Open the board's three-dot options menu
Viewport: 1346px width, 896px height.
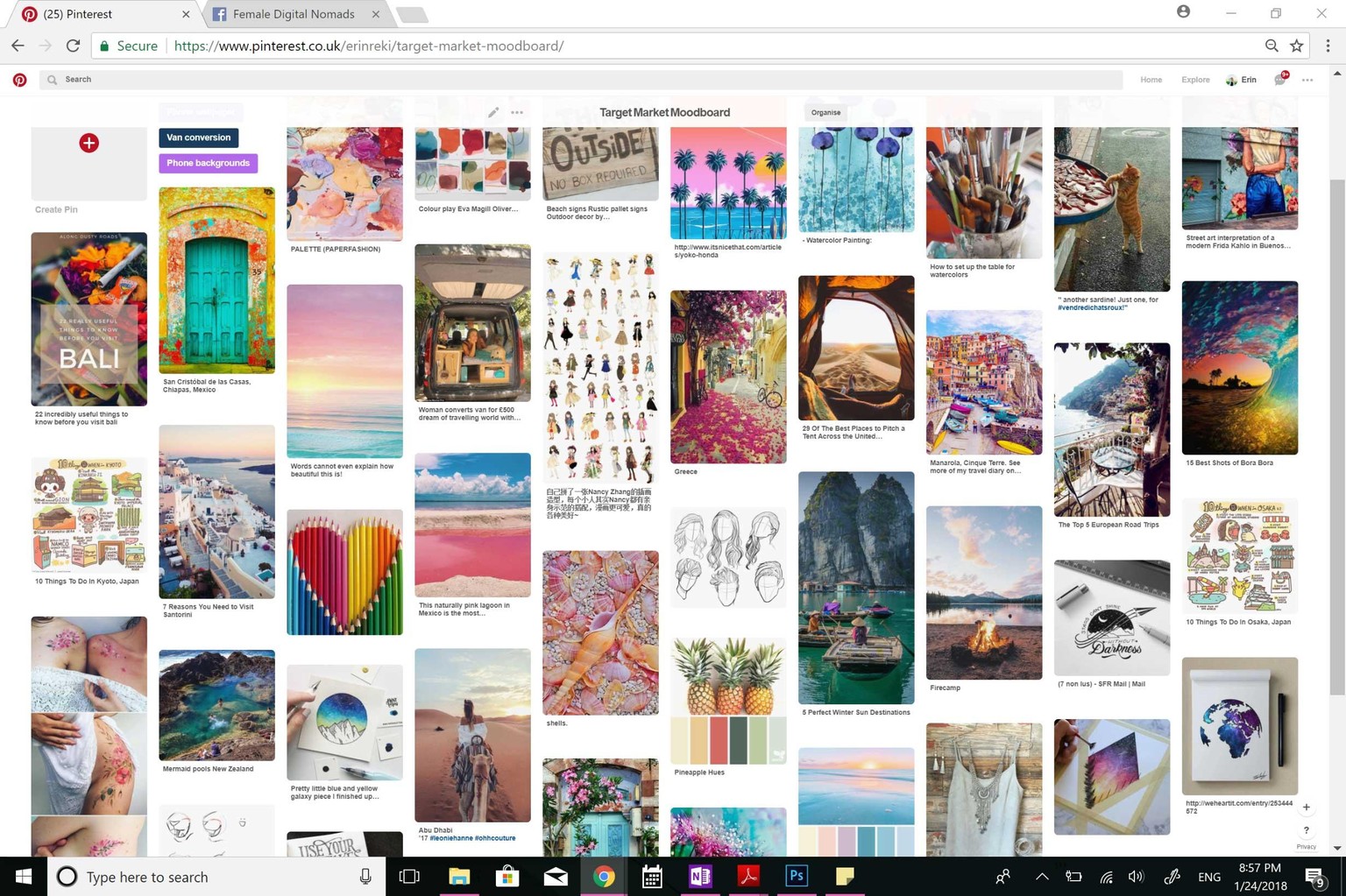tap(517, 112)
